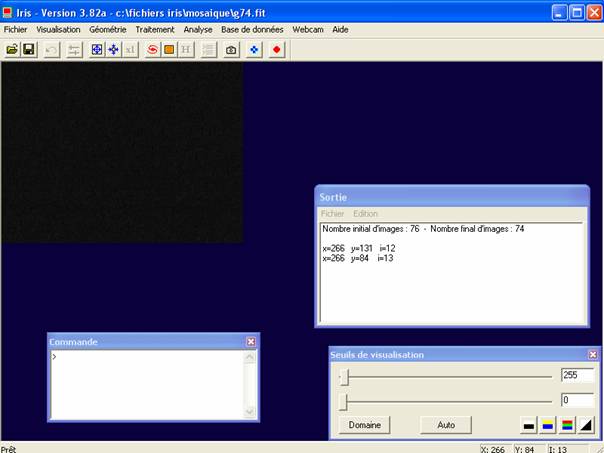Open the Traitement menu
This screenshot has width=604, height=453.
pyautogui.click(x=155, y=30)
